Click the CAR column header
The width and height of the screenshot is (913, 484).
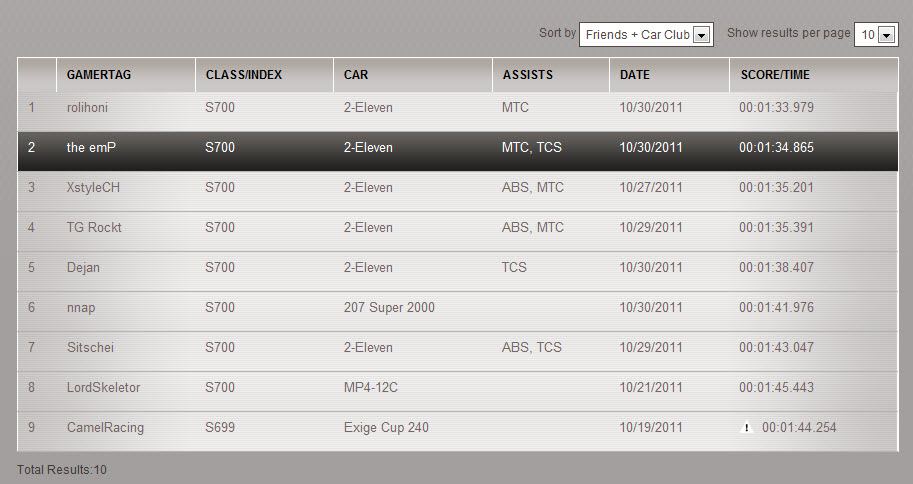point(356,75)
